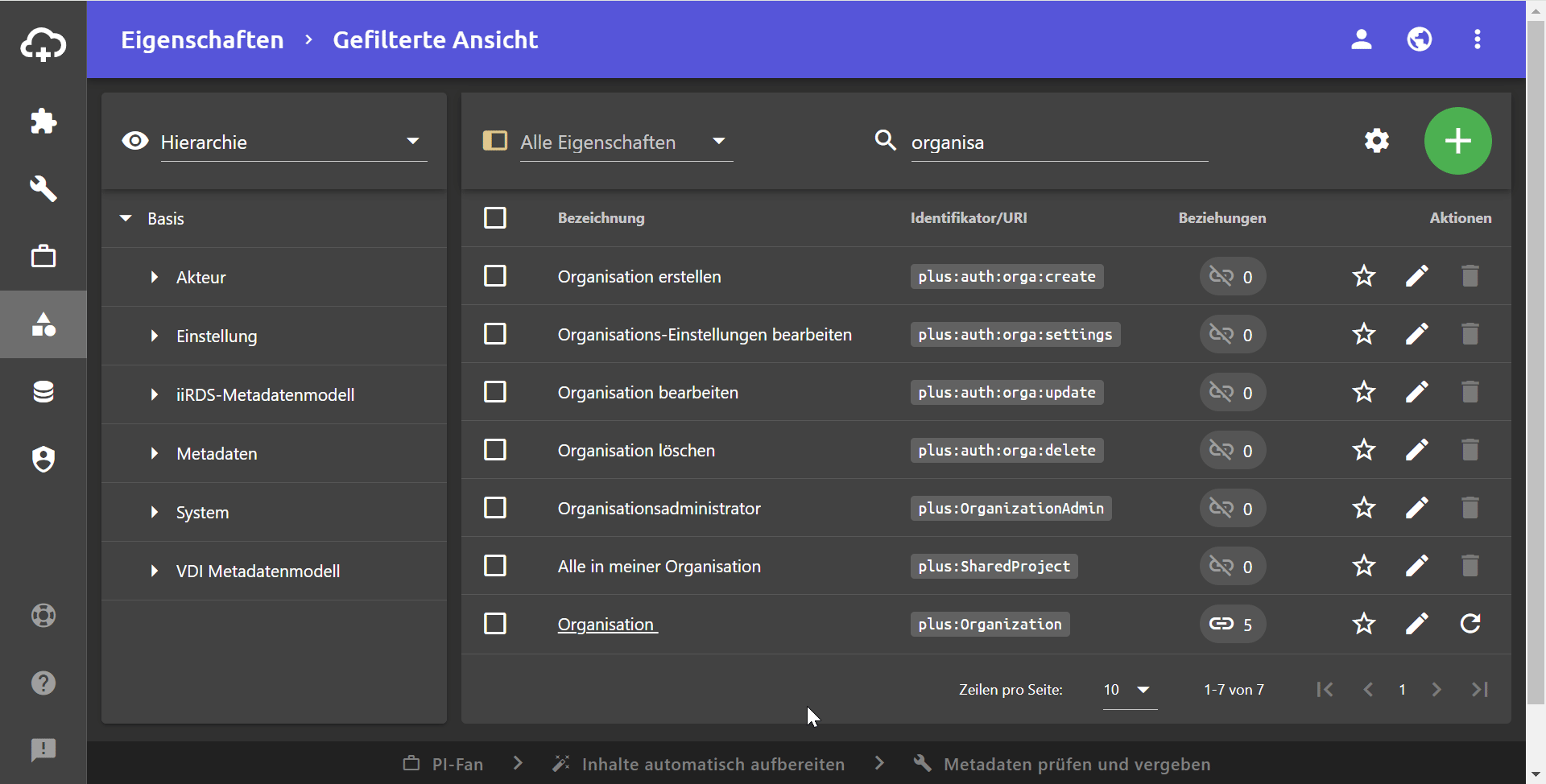The width and height of the screenshot is (1546, 784).
Task: Sort by the Bezeichnung column header
Action: [x=601, y=218]
